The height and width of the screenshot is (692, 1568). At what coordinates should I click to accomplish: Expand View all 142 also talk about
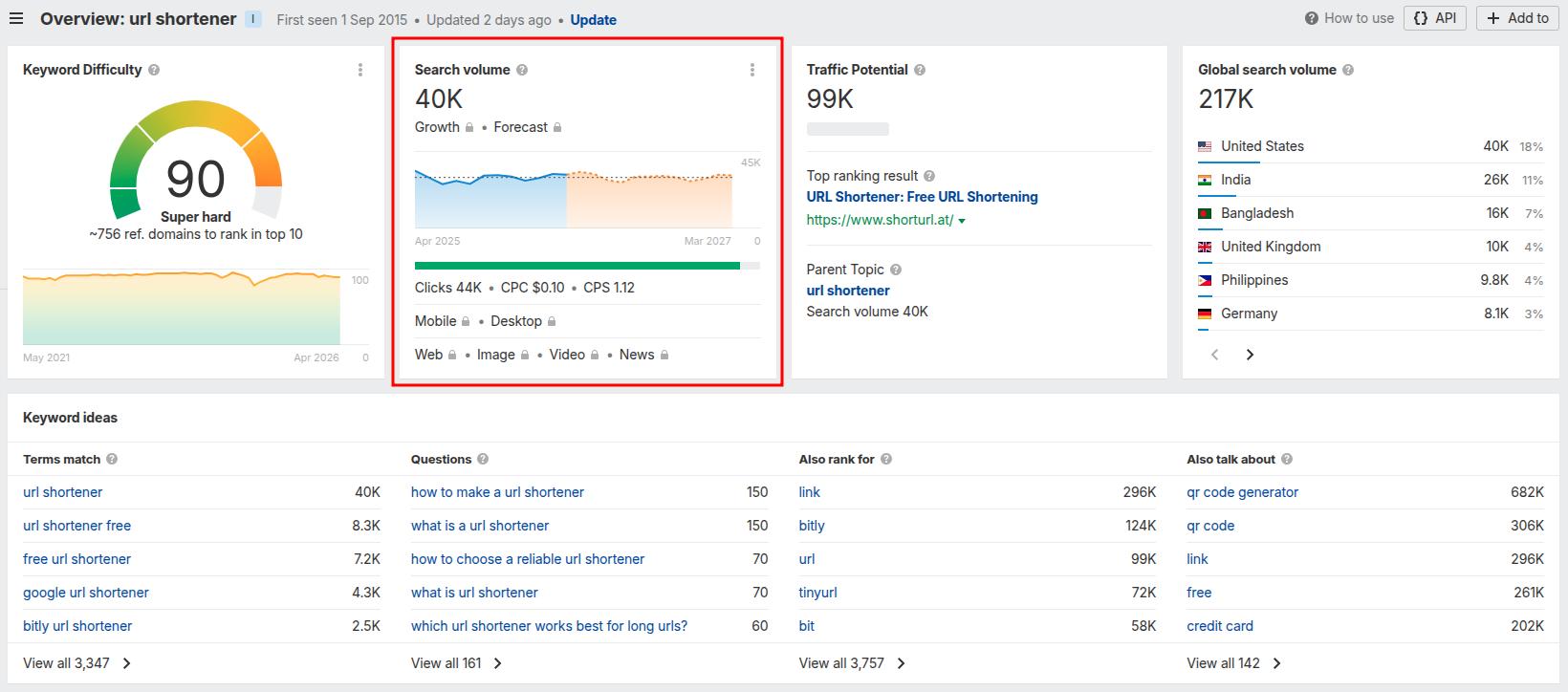point(1234,663)
